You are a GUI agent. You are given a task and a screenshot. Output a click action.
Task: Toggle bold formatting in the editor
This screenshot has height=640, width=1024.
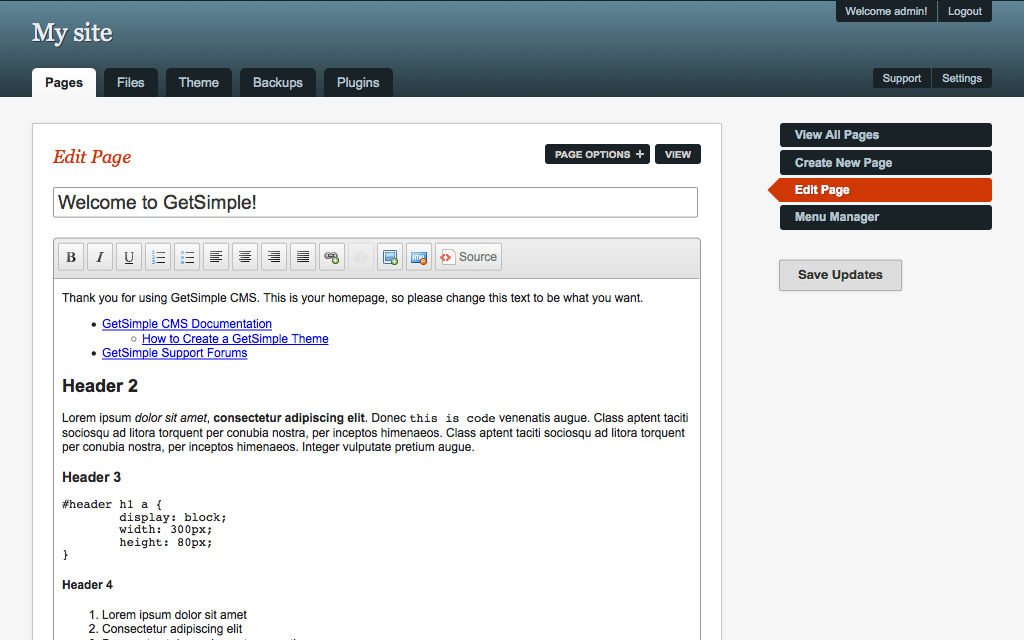click(x=71, y=257)
